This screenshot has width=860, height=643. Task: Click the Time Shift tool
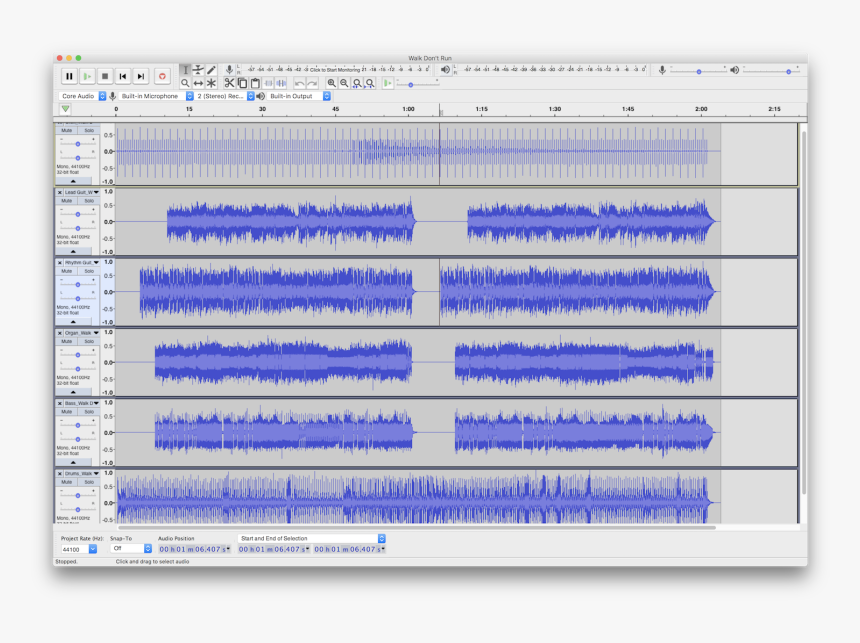pyautogui.click(x=198, y=82)
